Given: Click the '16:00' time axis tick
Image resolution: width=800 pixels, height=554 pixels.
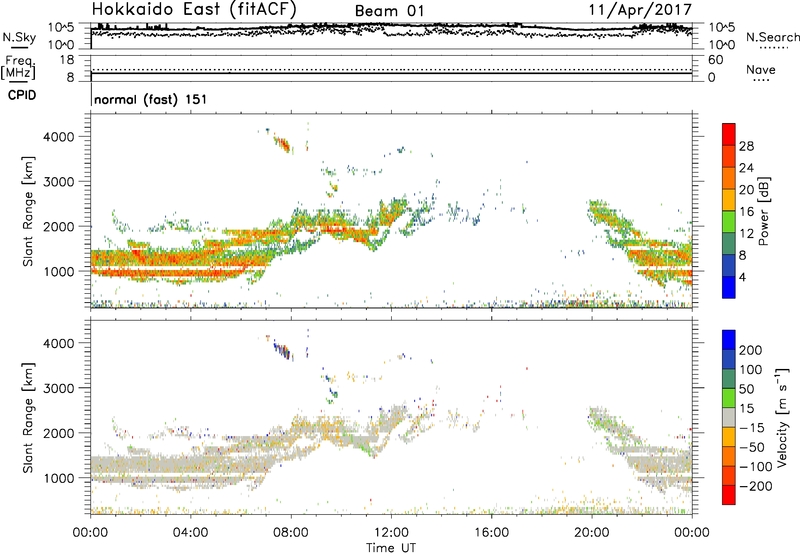Looking at the screenshot, I should [x=491, y=533].
